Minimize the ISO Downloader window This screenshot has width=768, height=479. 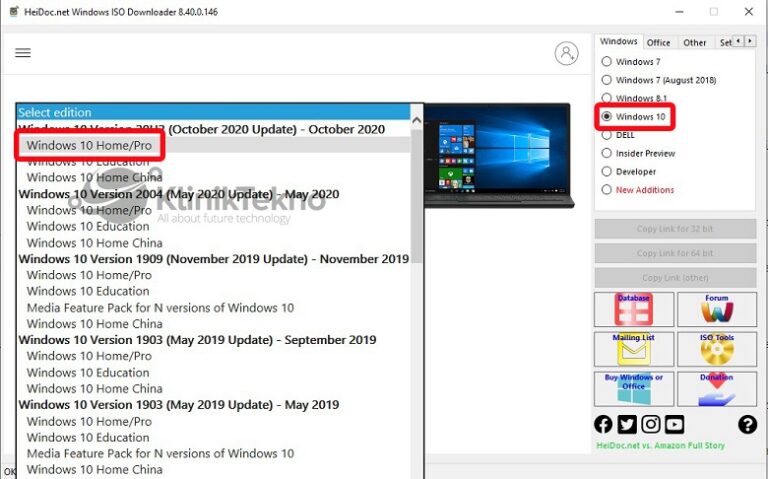pos(679,12)
